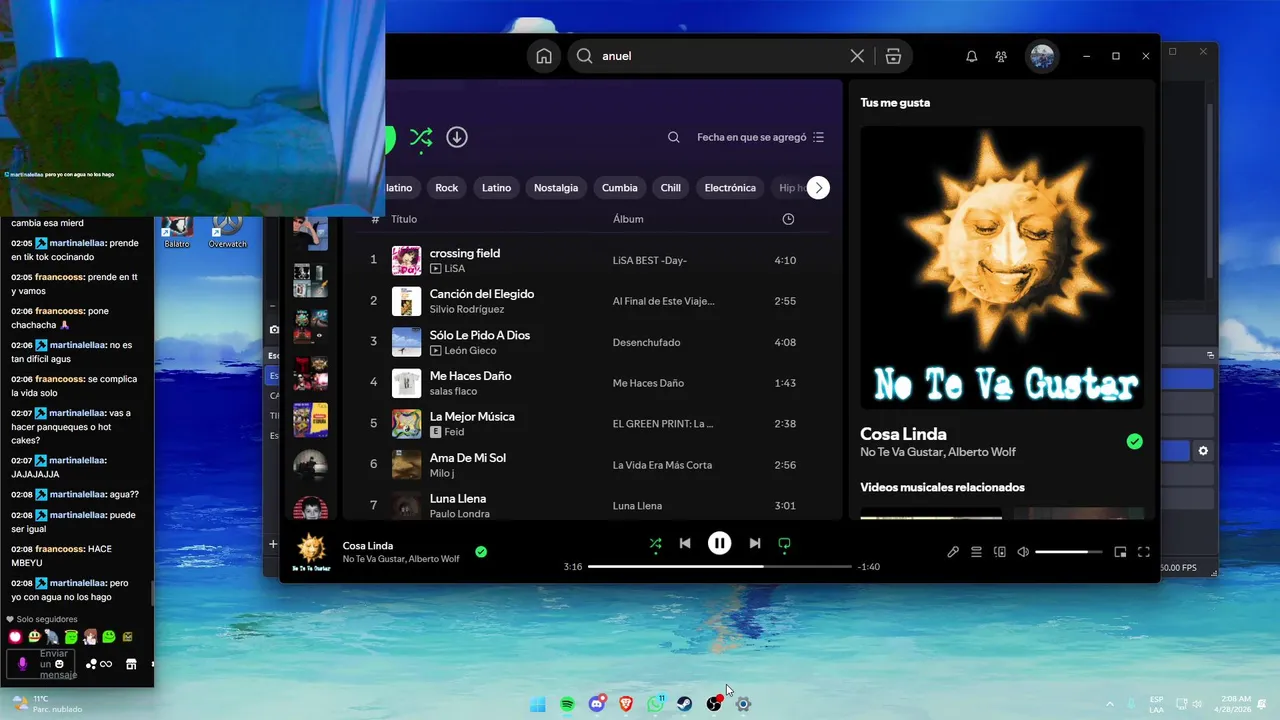Skip to the next track
Image resolution: width=1280 pixels, height=720 pixels.
pos(755,543)
